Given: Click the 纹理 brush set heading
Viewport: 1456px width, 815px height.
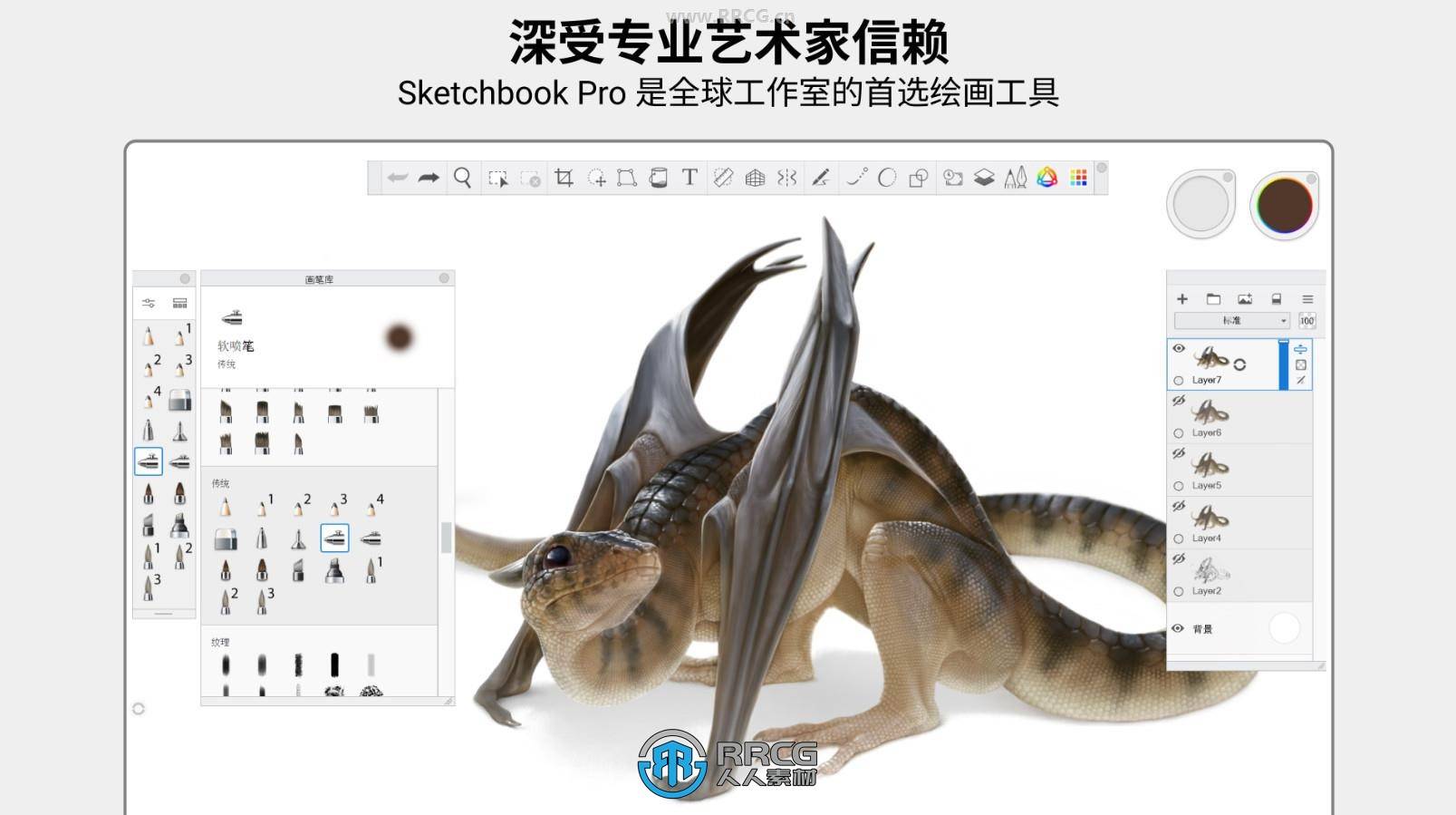Looking at the screenshot, I should click(x=220, y=642).
